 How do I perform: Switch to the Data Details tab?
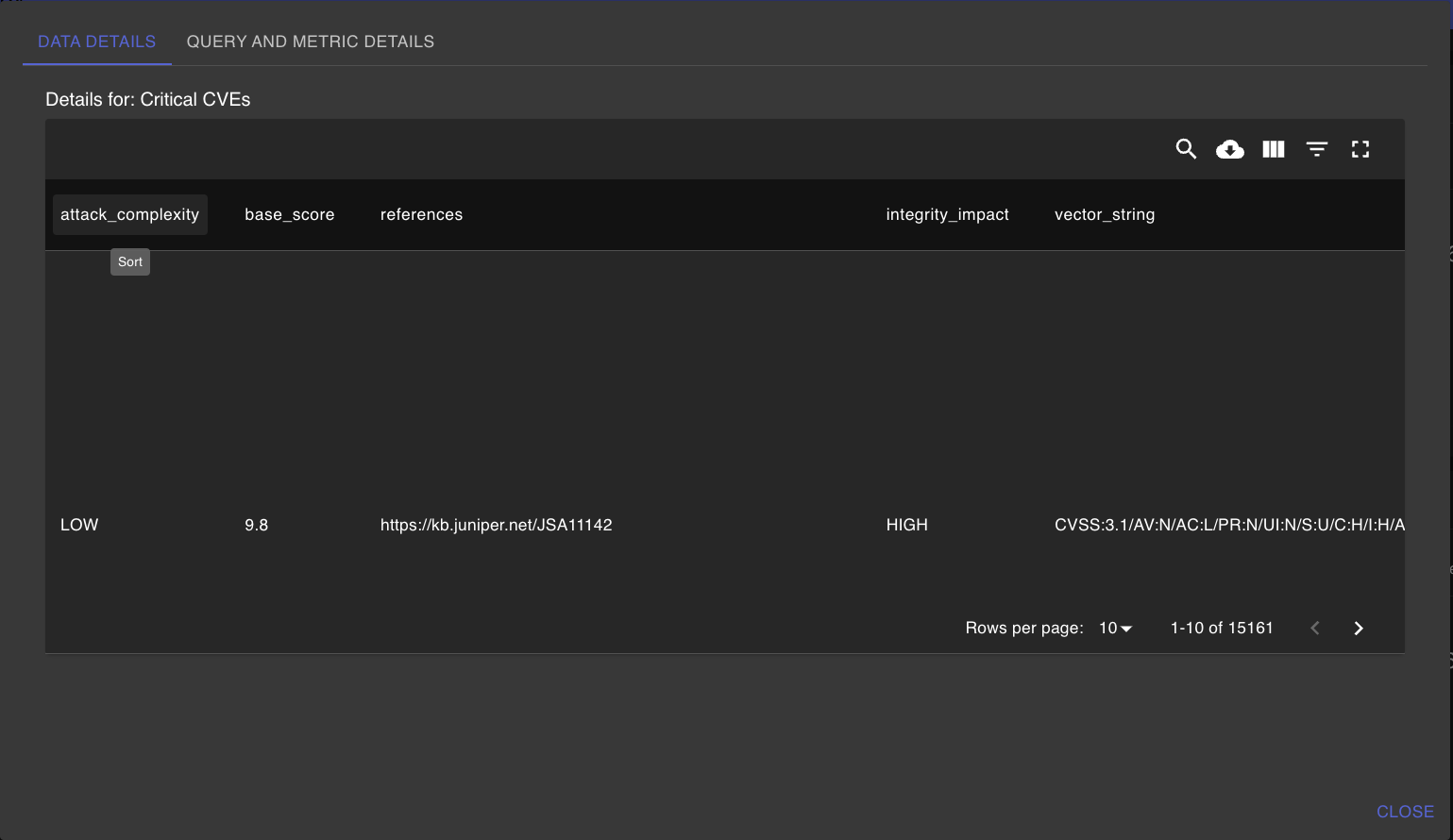coord(96,42)
